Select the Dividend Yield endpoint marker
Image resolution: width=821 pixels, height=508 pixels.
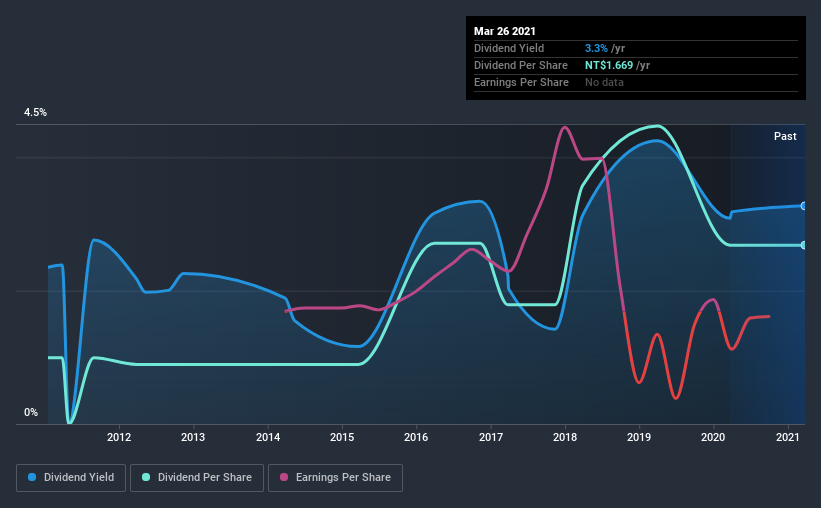pos(803,206)
